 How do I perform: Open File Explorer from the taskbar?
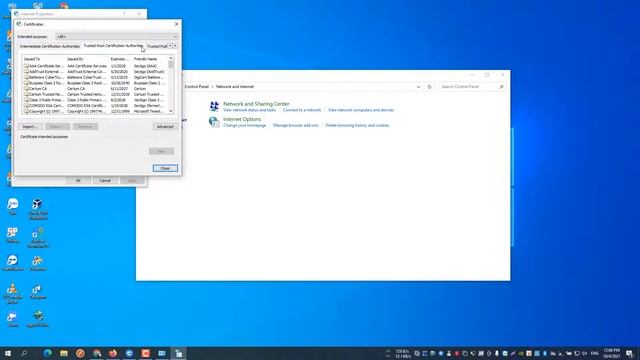click(x=64, y=353)
